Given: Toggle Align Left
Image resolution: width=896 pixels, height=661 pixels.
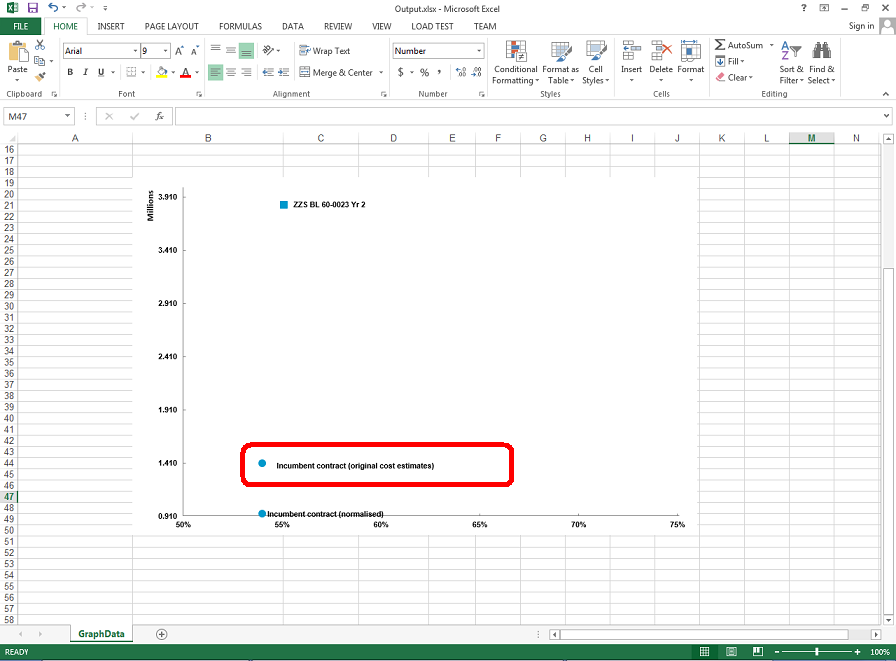Looking at the screenshot, I should point(215,73).
